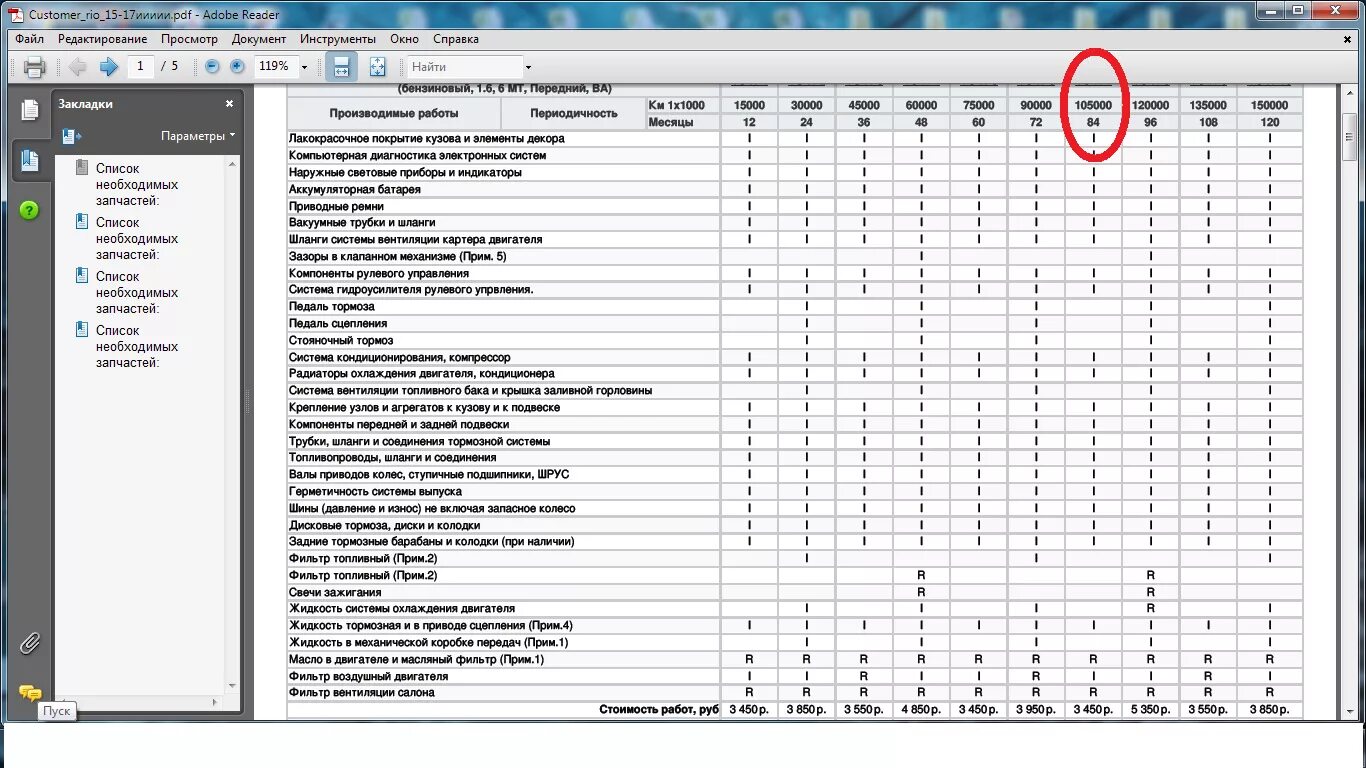The height and width of the screenshot is (768, 1366).
Task: Click the 5 350р. cost cell
Action: point(1151,710)
